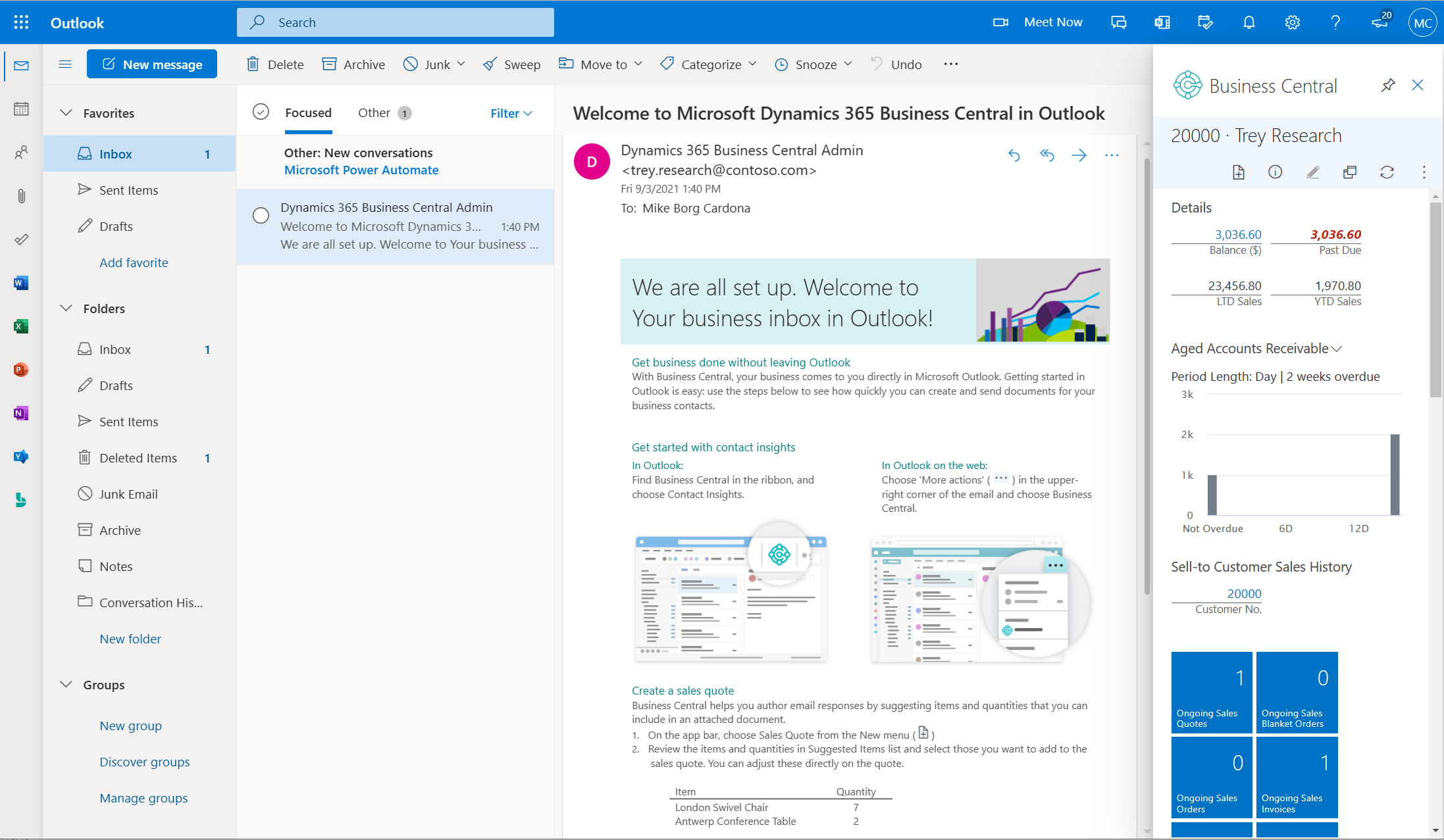1444x840 pixels.
Task: Select the Other inbox tab
Action: (374, 112)
